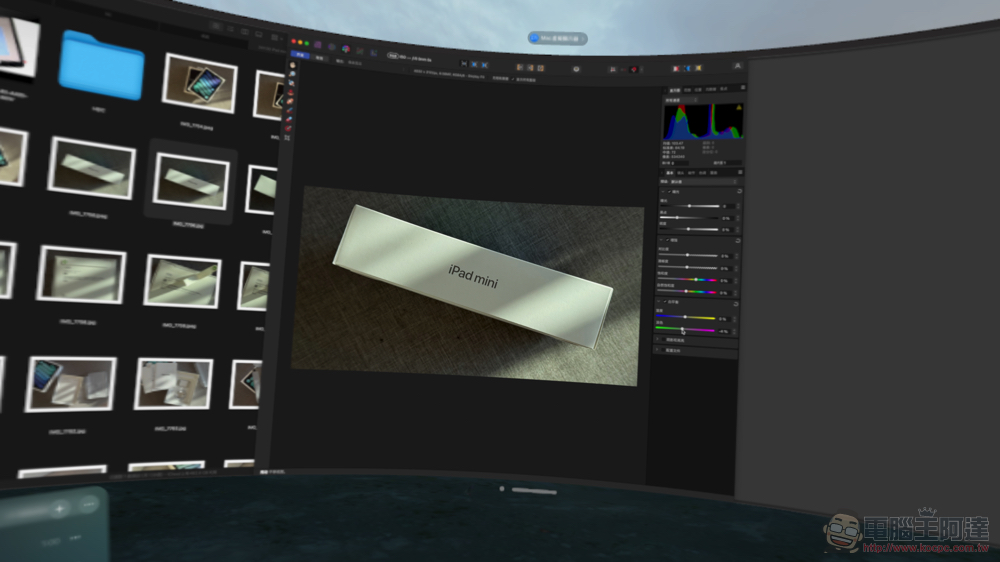This screenshot has height=562, width=1000.
Task: Open the histogram panel options menu
Action: tap(743, 87)
